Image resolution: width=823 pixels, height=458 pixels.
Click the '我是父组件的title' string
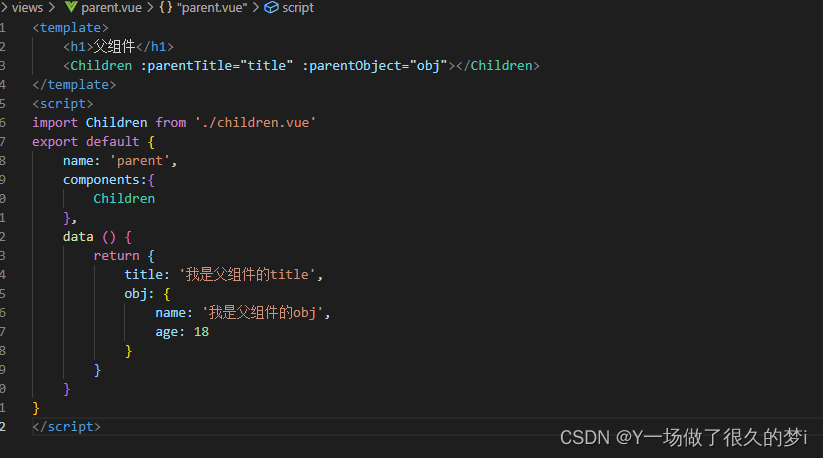[x=248, y=274]
